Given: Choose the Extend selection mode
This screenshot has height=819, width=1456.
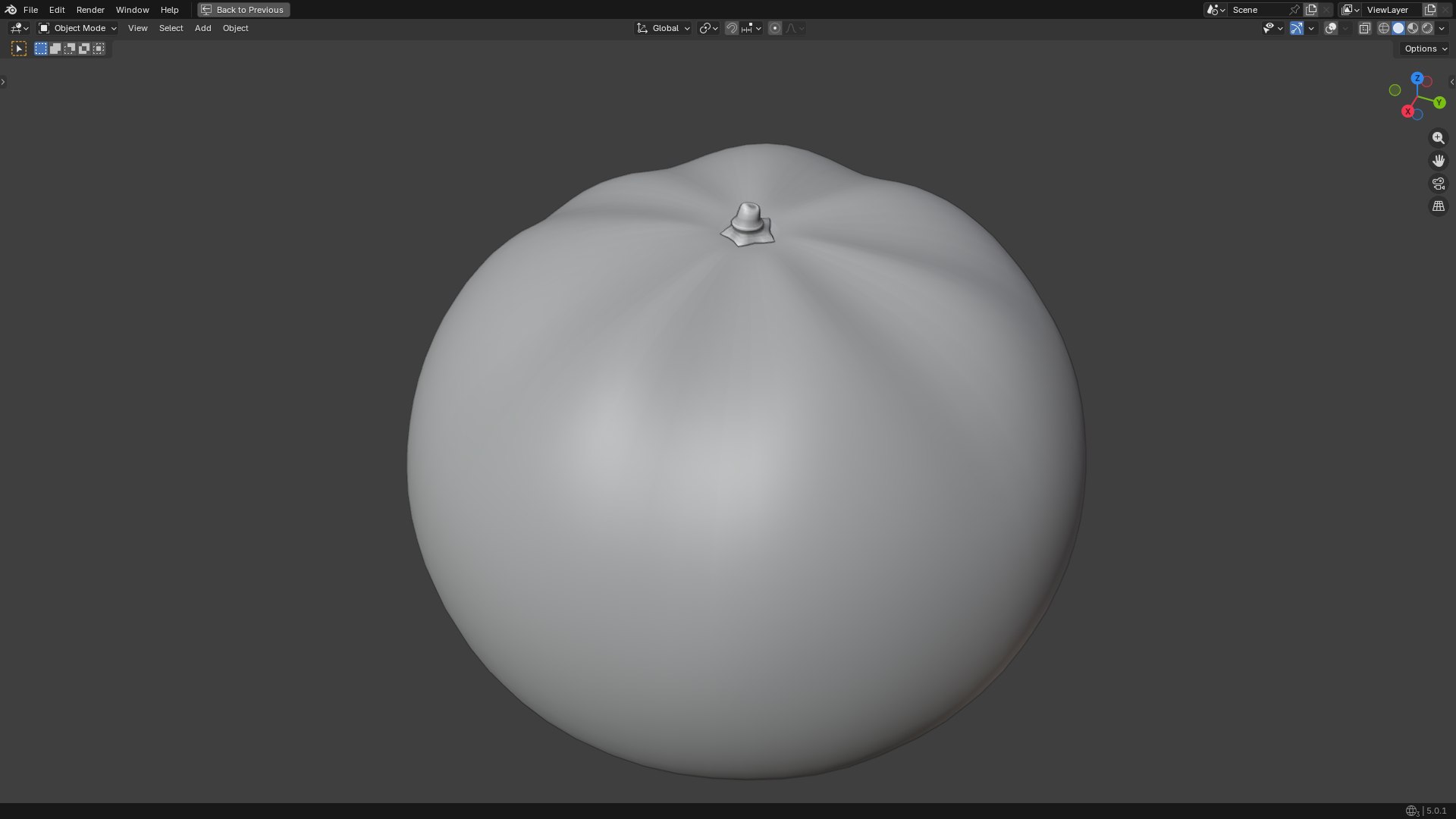Looking at the screenshot, I should [55, 49].
